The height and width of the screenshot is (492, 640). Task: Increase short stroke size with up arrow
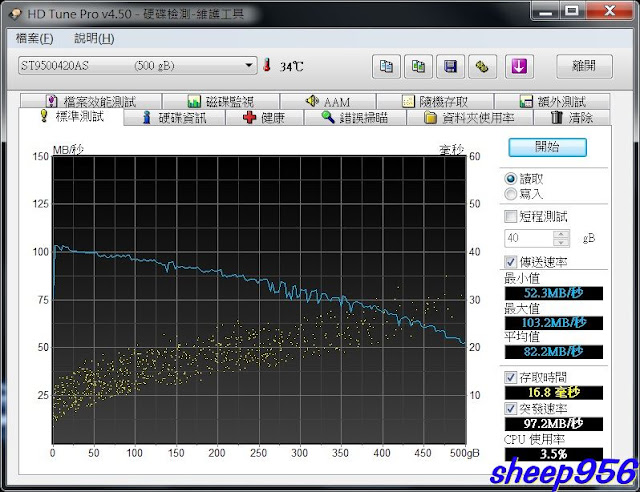click(561, 234)
